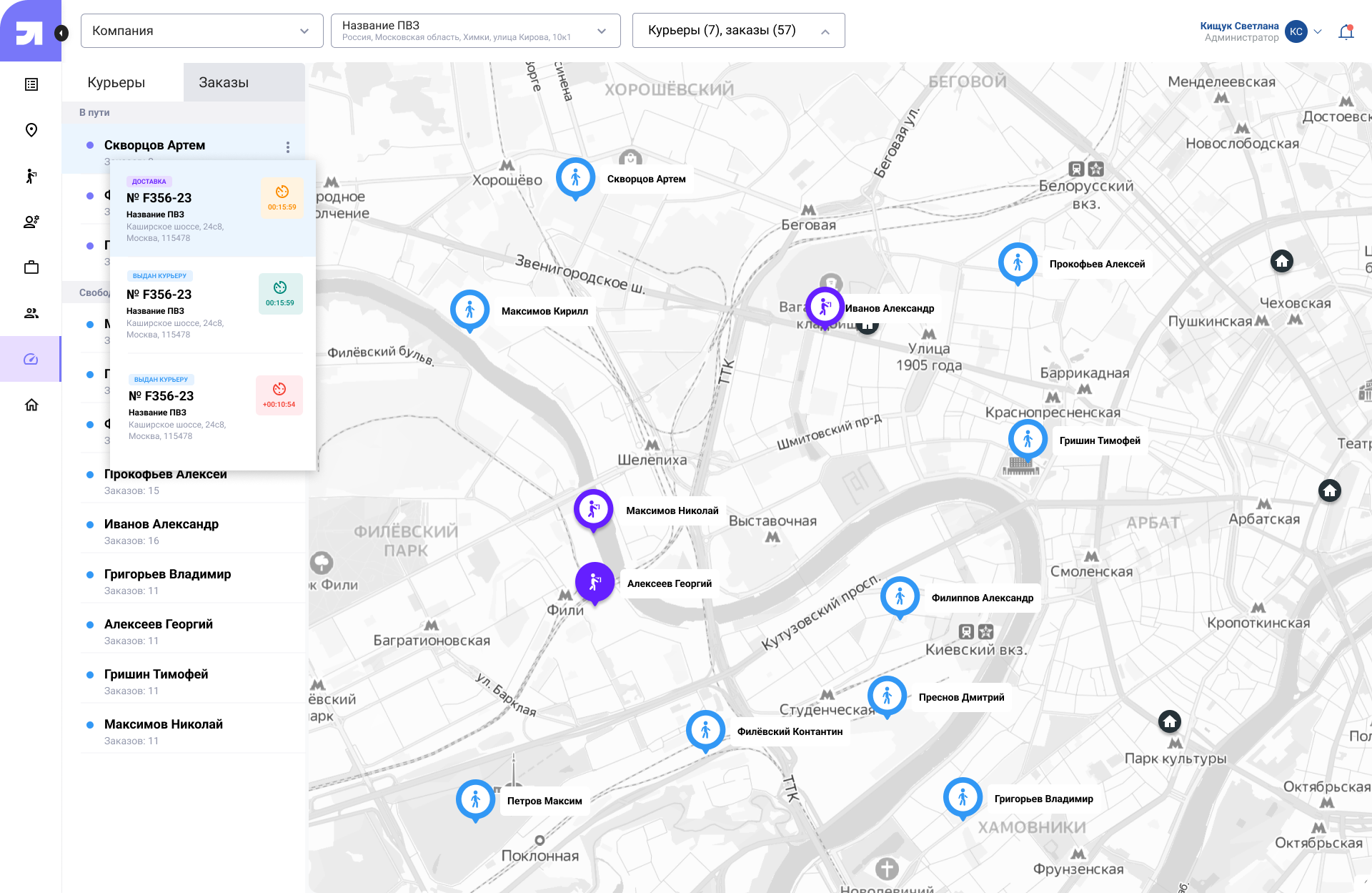Click Прокофьев Алексей blue map marker

pyautogui.click(x=1018, y=262)
